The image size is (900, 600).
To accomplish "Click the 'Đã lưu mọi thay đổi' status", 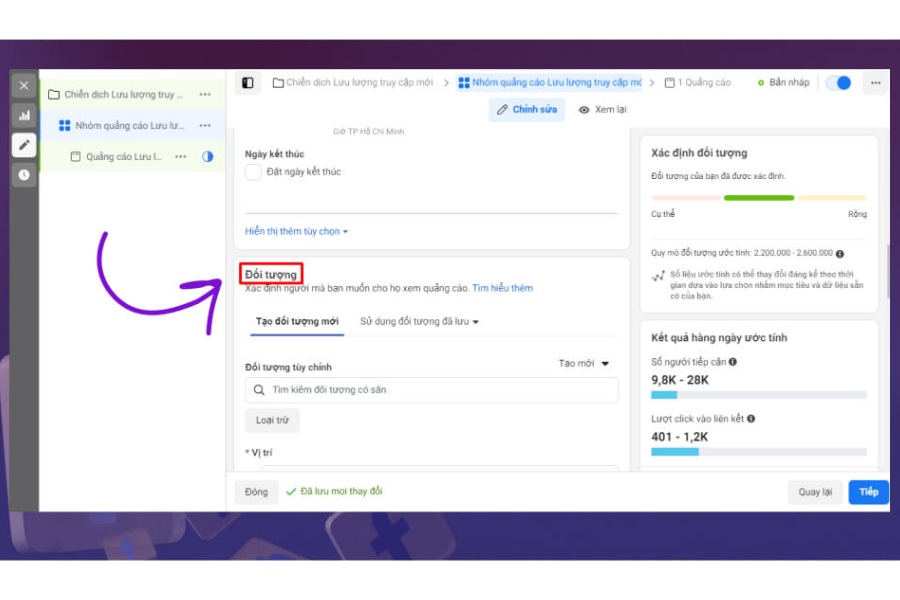I will (x=335, y=491).
